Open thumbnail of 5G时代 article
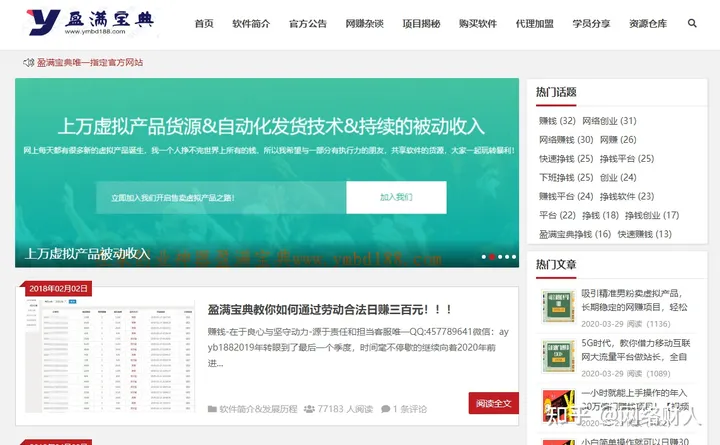The width and height of the screenshot is (720, 445). [558, 356]
